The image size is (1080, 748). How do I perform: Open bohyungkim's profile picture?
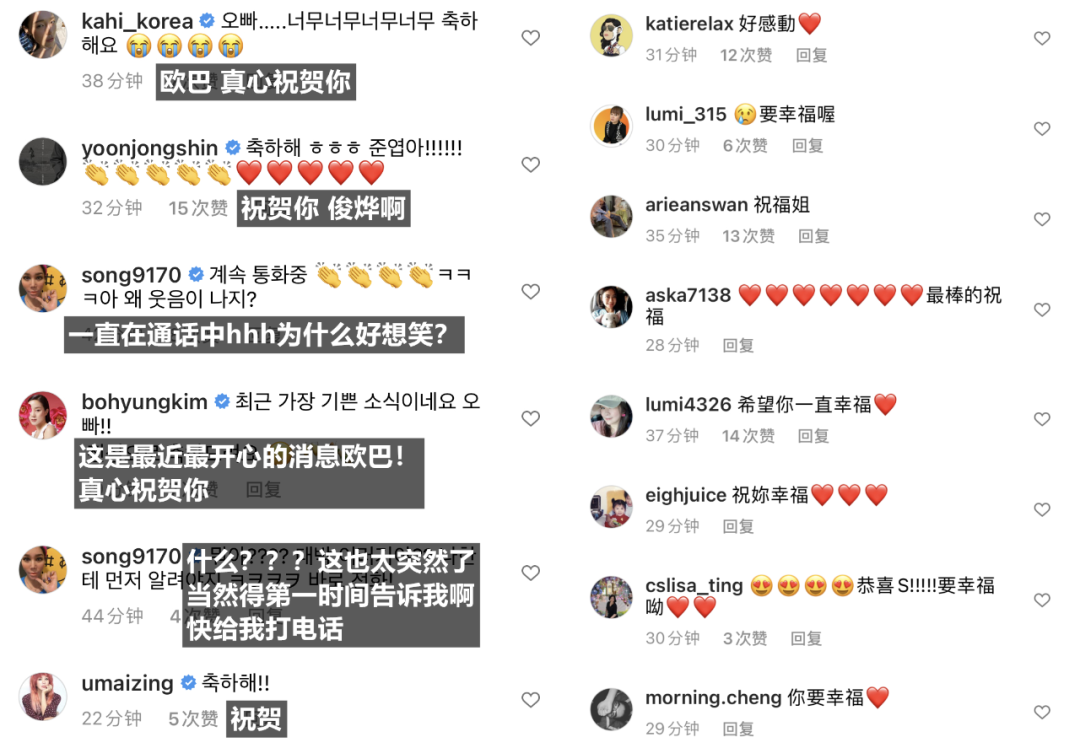tap(43, 415)
